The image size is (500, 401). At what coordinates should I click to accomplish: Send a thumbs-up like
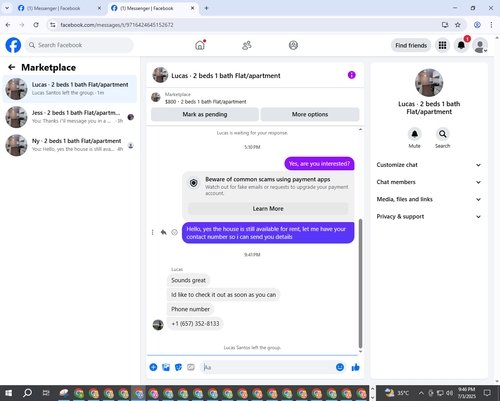click(356, 367)
